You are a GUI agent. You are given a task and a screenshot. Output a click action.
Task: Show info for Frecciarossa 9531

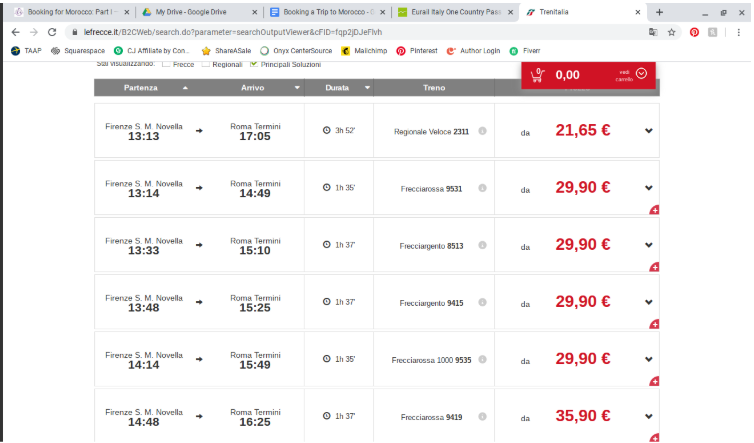482,188
